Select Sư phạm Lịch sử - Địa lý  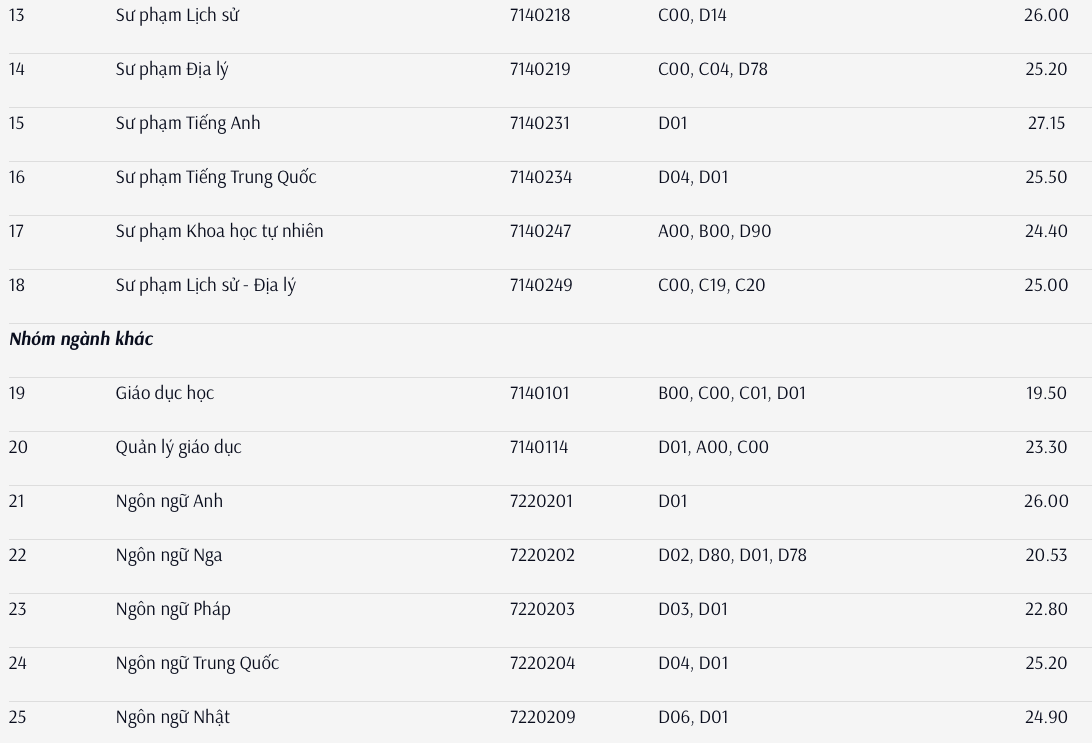click(205, 285)
